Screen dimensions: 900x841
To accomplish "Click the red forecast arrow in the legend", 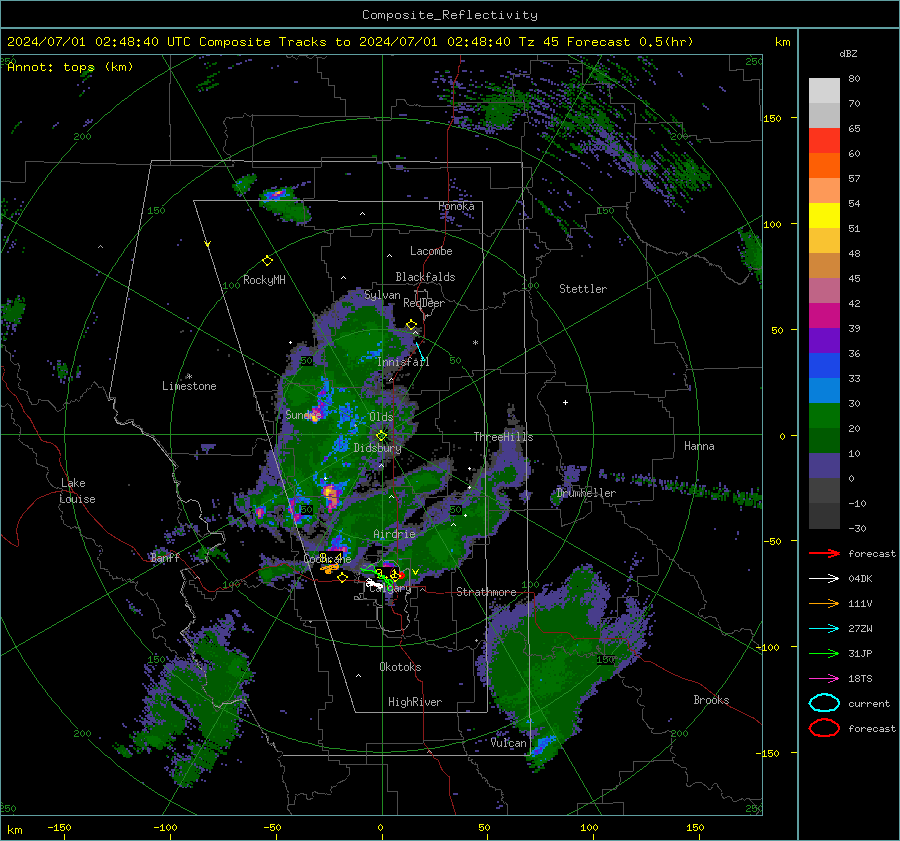I will [x=824, y=553].
